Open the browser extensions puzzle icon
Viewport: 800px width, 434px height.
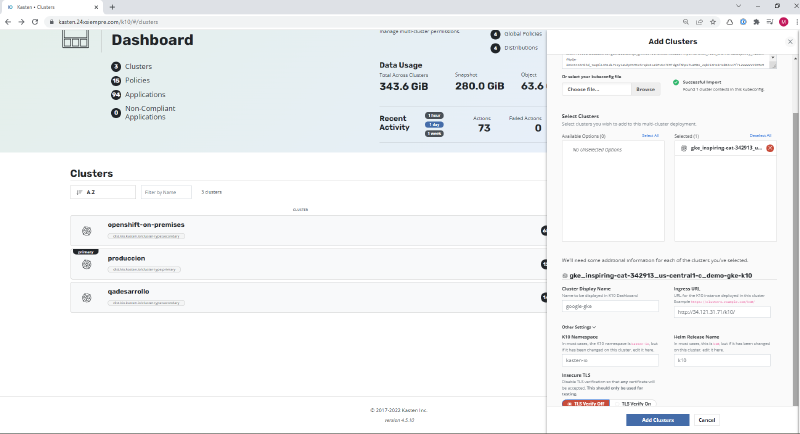click(x=757, y=22)
